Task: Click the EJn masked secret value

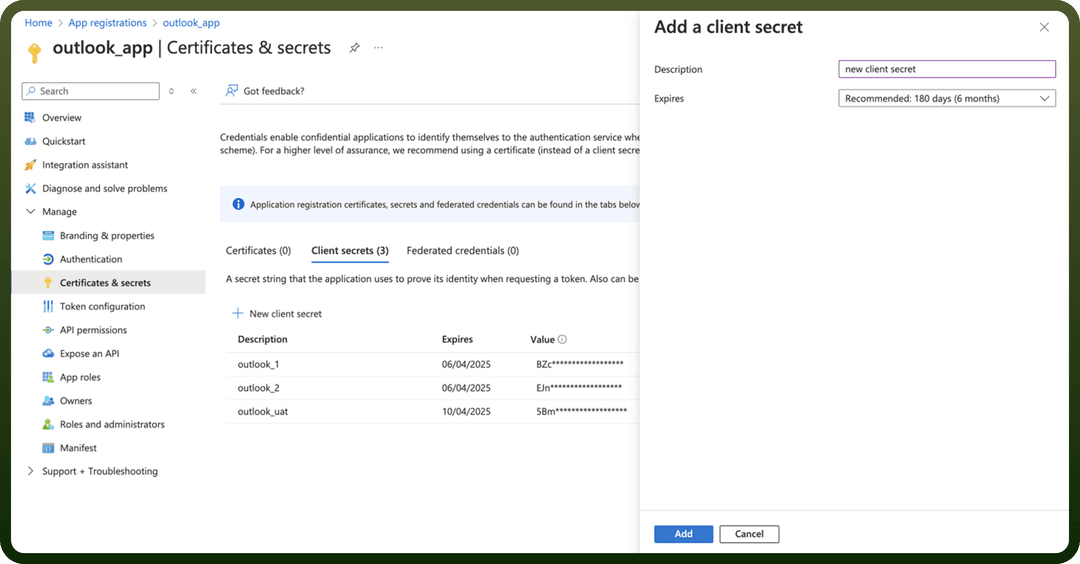Action: pos(579,388)
